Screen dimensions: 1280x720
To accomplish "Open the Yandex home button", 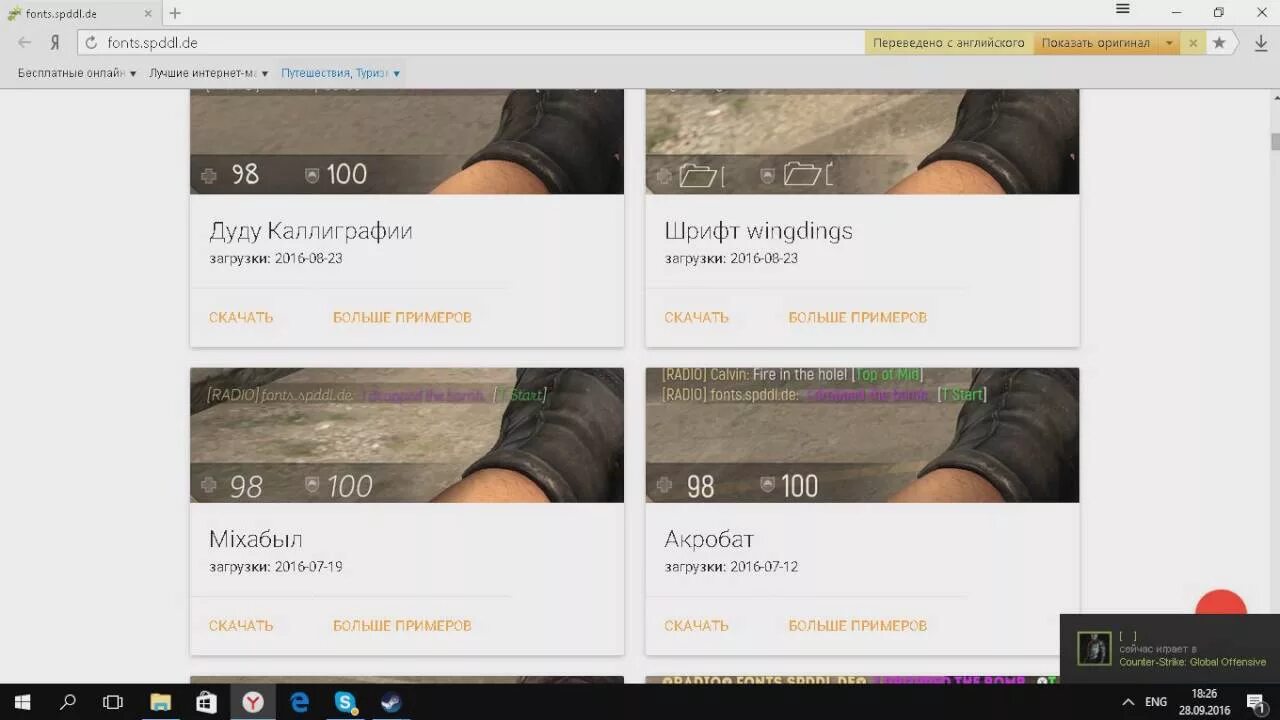I will [55, 43].
